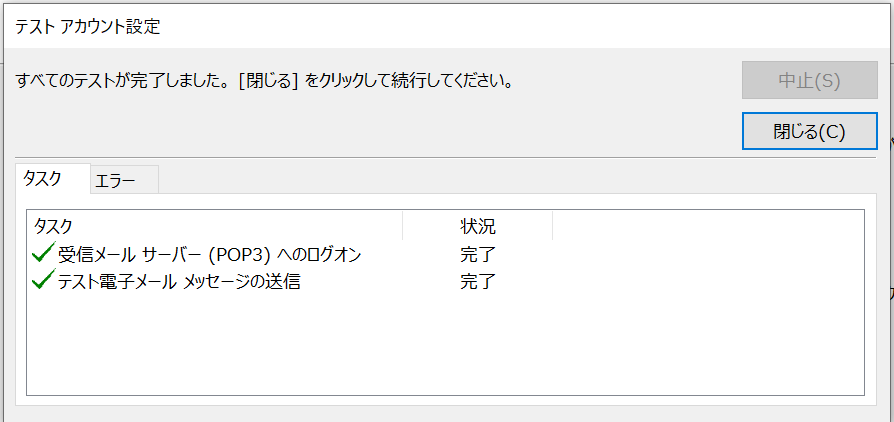This screenshot has height=422, width=894.
Task: Click the divider right of 状況 header
Action: point(552,226)
